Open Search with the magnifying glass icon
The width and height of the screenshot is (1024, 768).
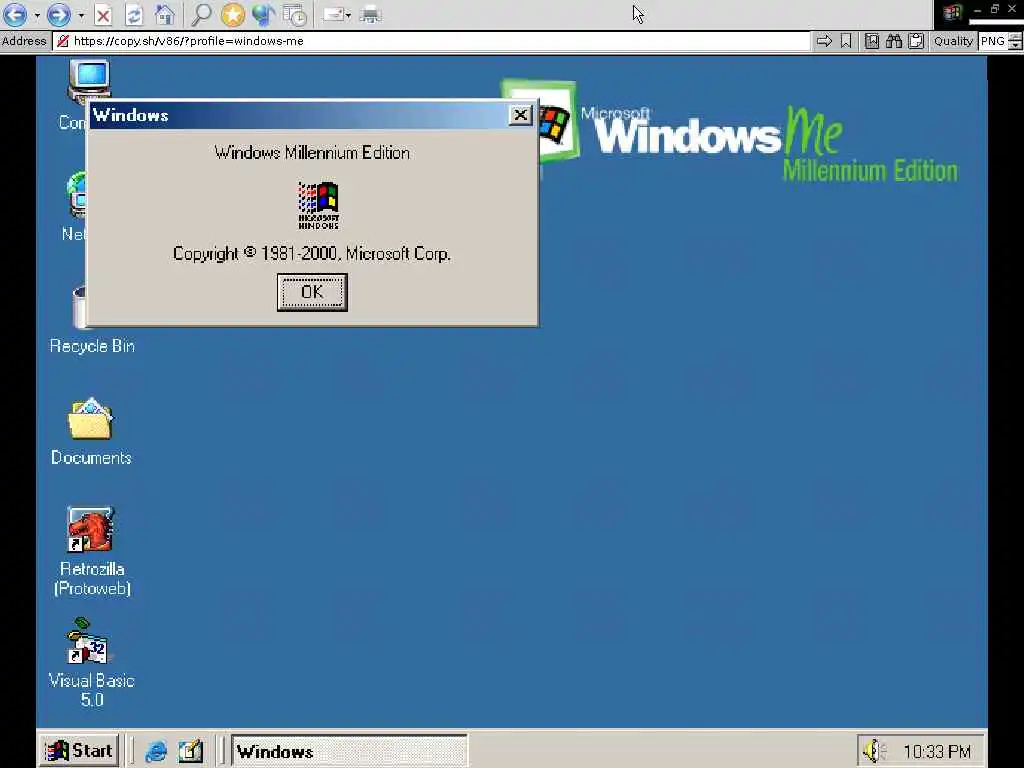(200, 14)
